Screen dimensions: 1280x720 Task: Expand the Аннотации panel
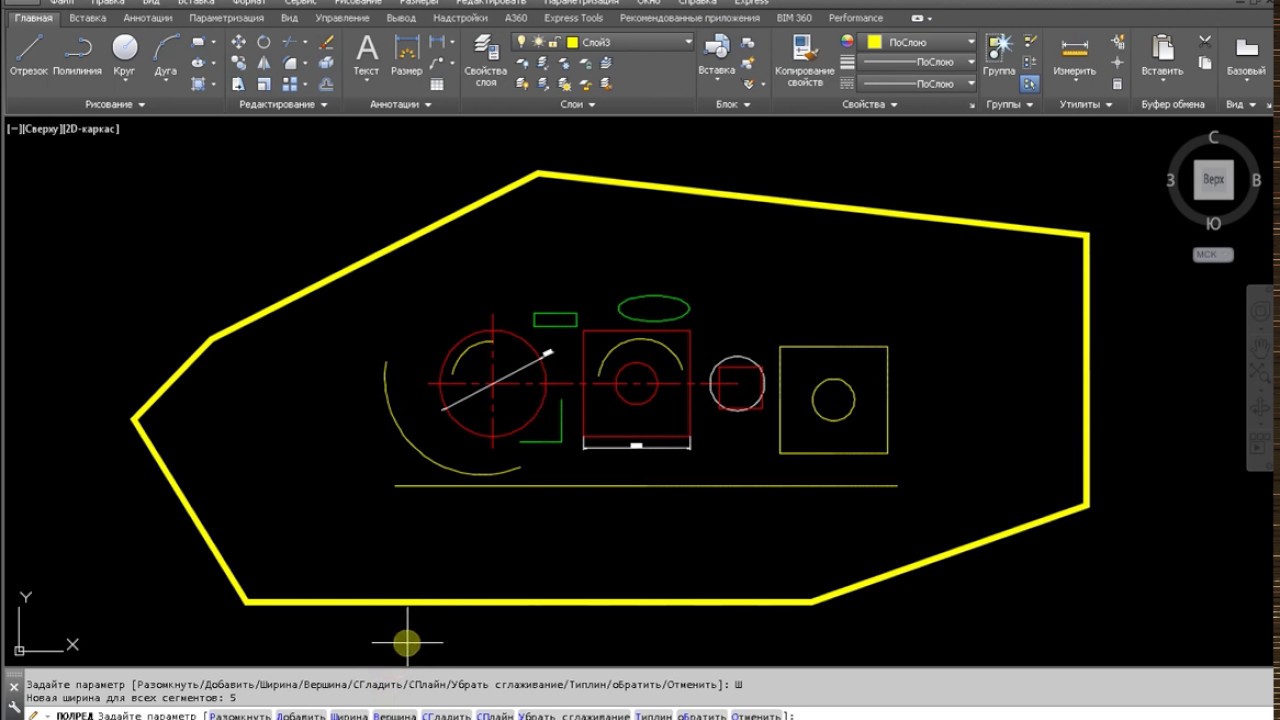(x=401, y=104)
